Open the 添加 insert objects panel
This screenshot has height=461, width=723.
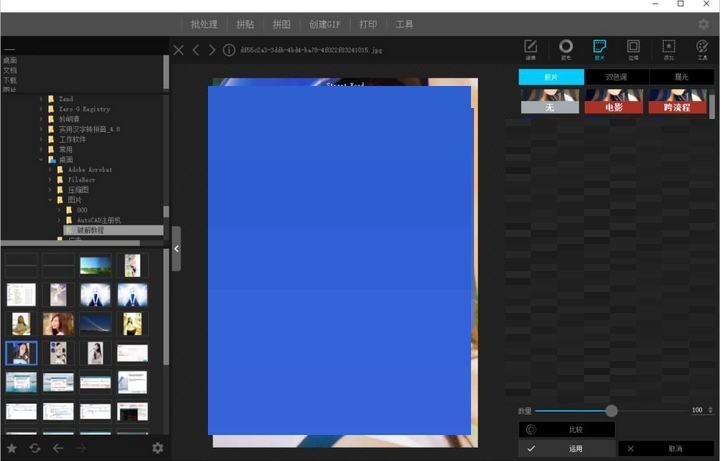[x=669, y=50]
